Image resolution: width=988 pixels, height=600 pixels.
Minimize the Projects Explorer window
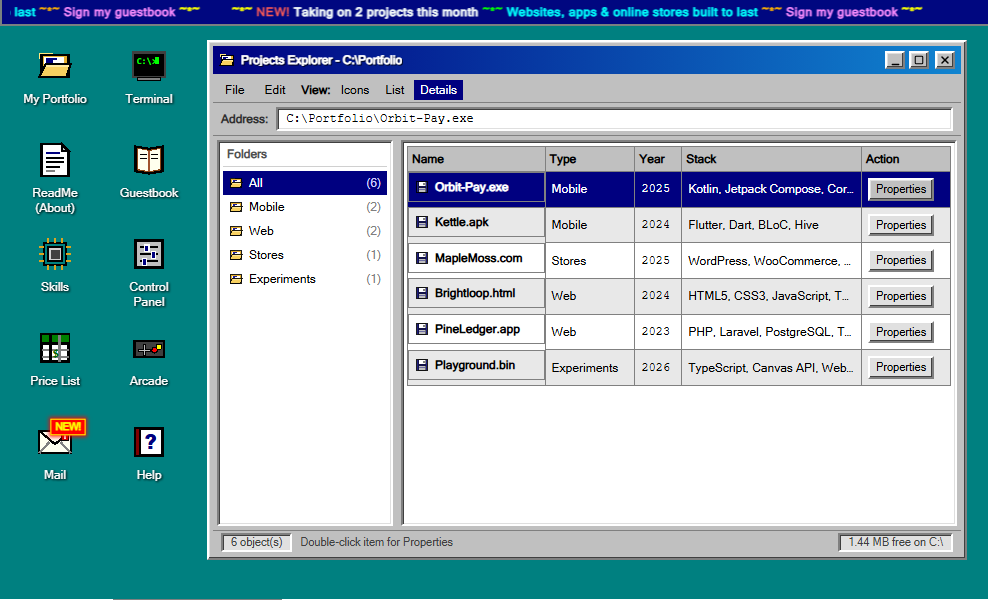(895, 60)
